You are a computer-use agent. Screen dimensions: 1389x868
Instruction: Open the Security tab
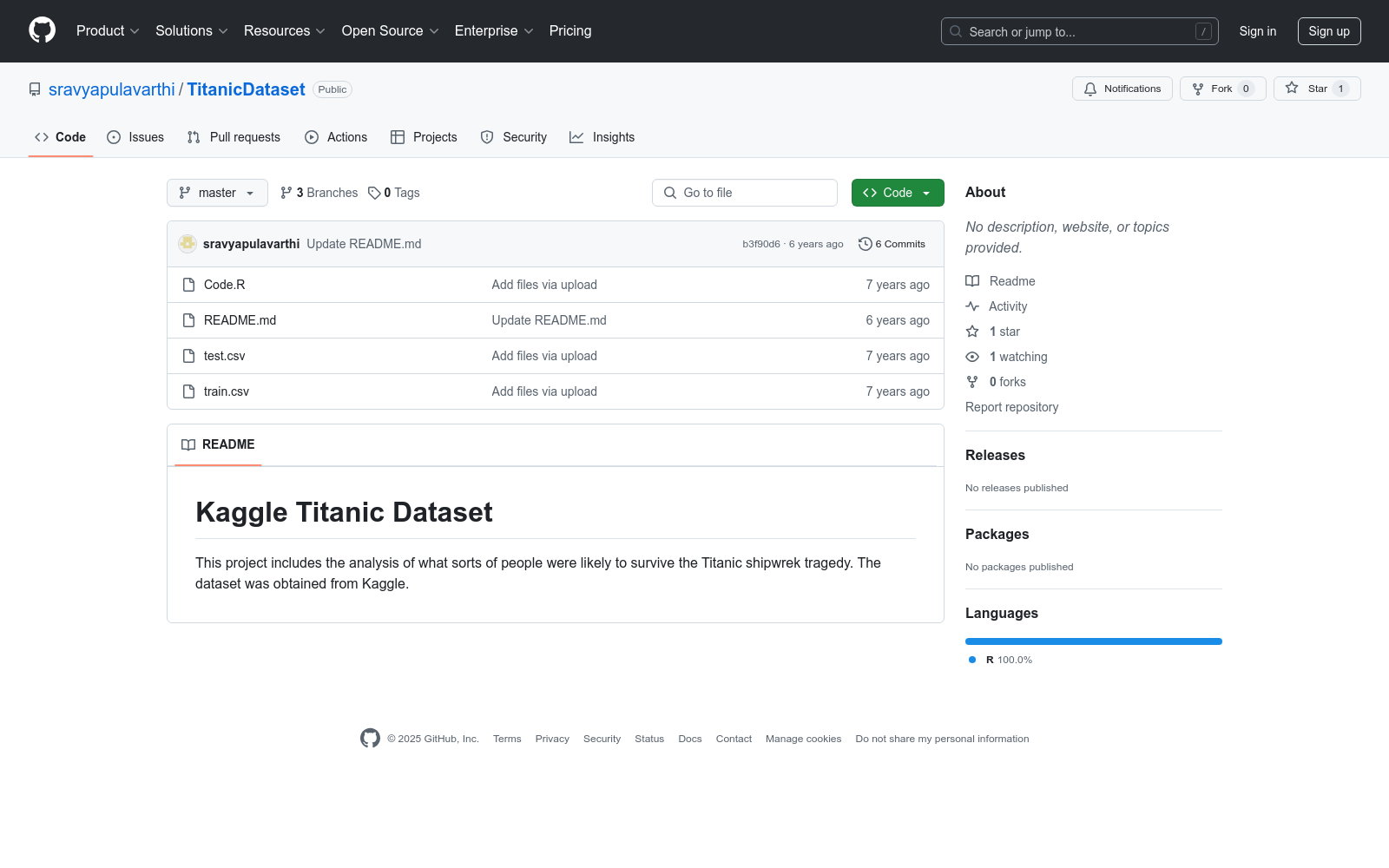pos(514,137)
